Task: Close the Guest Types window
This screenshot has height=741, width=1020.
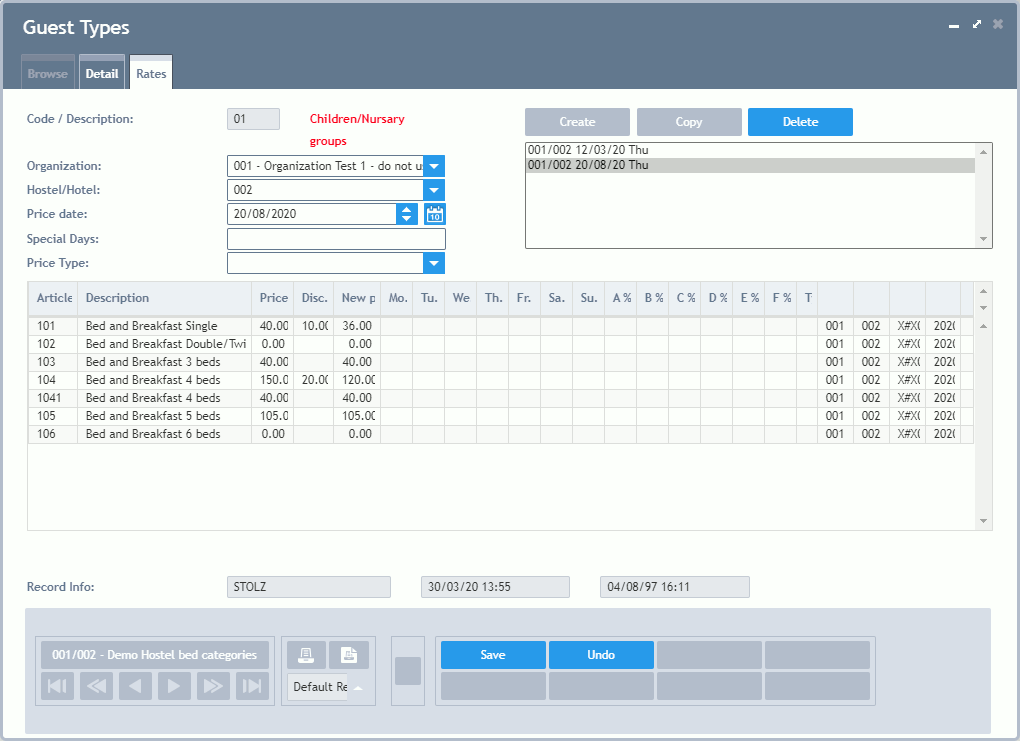Action: 997,24
